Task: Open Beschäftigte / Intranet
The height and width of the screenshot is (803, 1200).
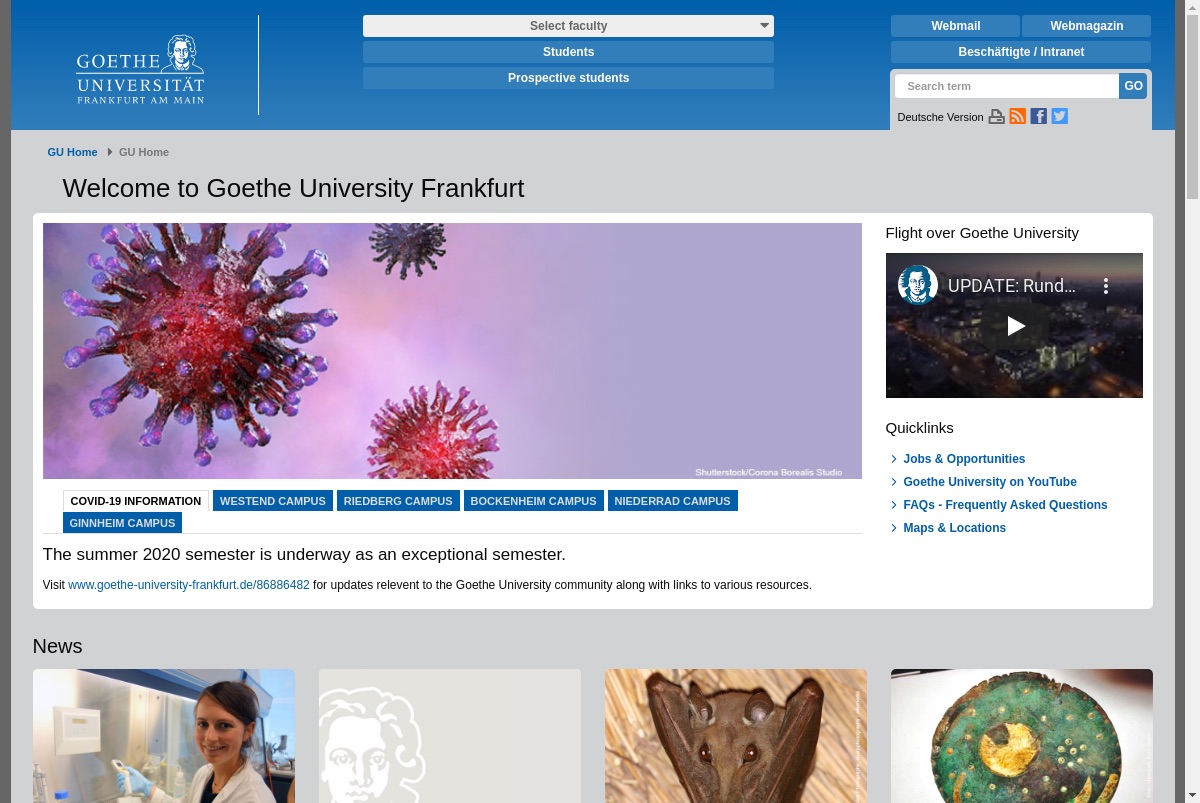Action: click(1021, 52)
